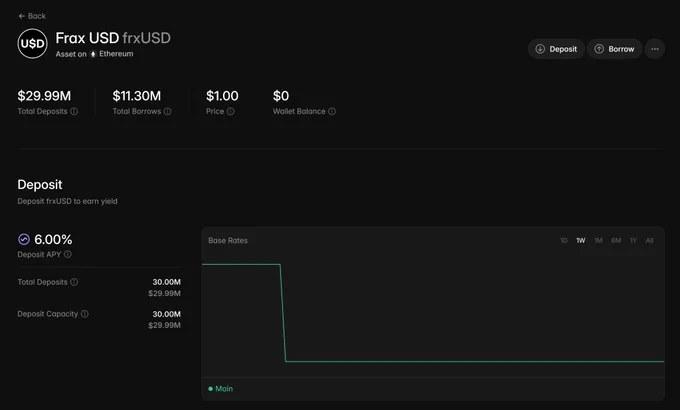Show info icon for Deposit Capacity
Viewport: 680px width, 410px height.
pyautogui.click(x=85, y=314)
